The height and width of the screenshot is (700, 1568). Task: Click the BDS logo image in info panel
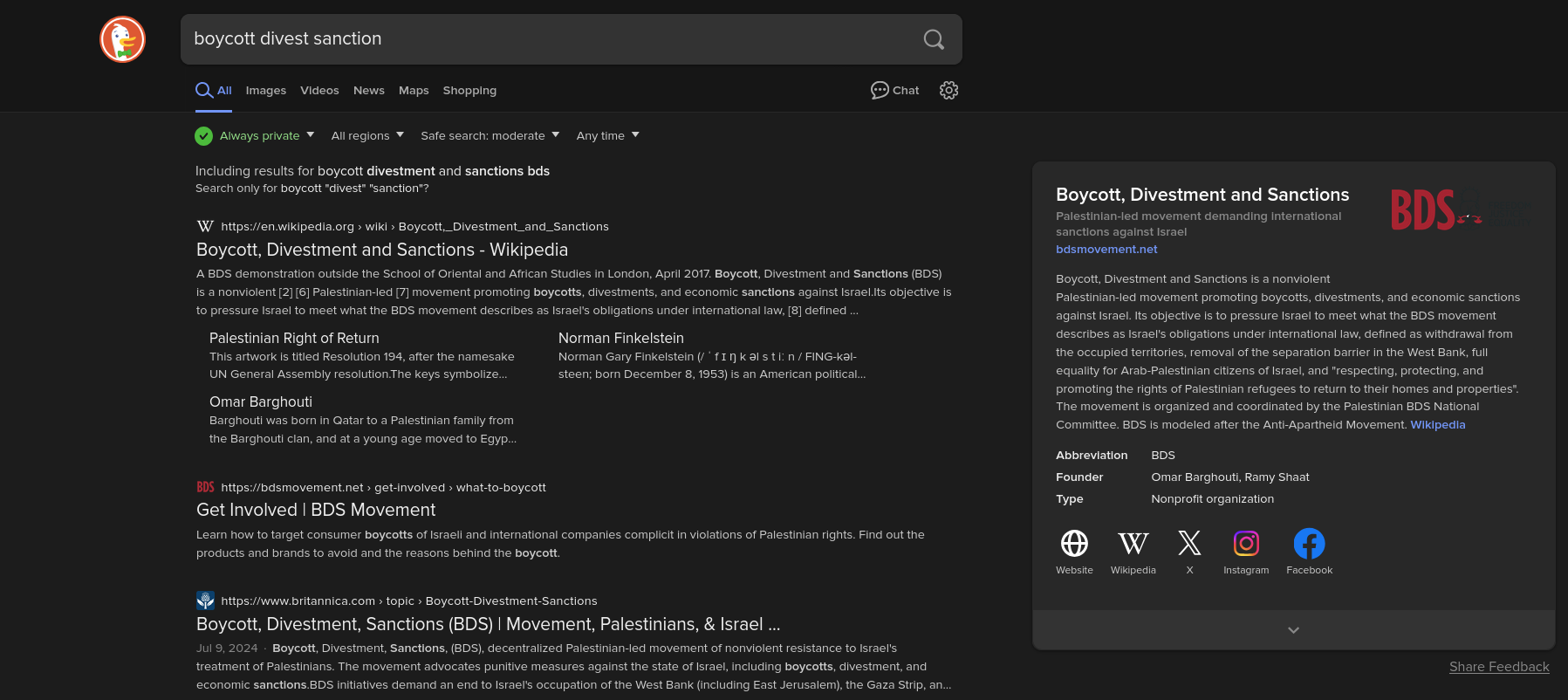pos(1462,209)
